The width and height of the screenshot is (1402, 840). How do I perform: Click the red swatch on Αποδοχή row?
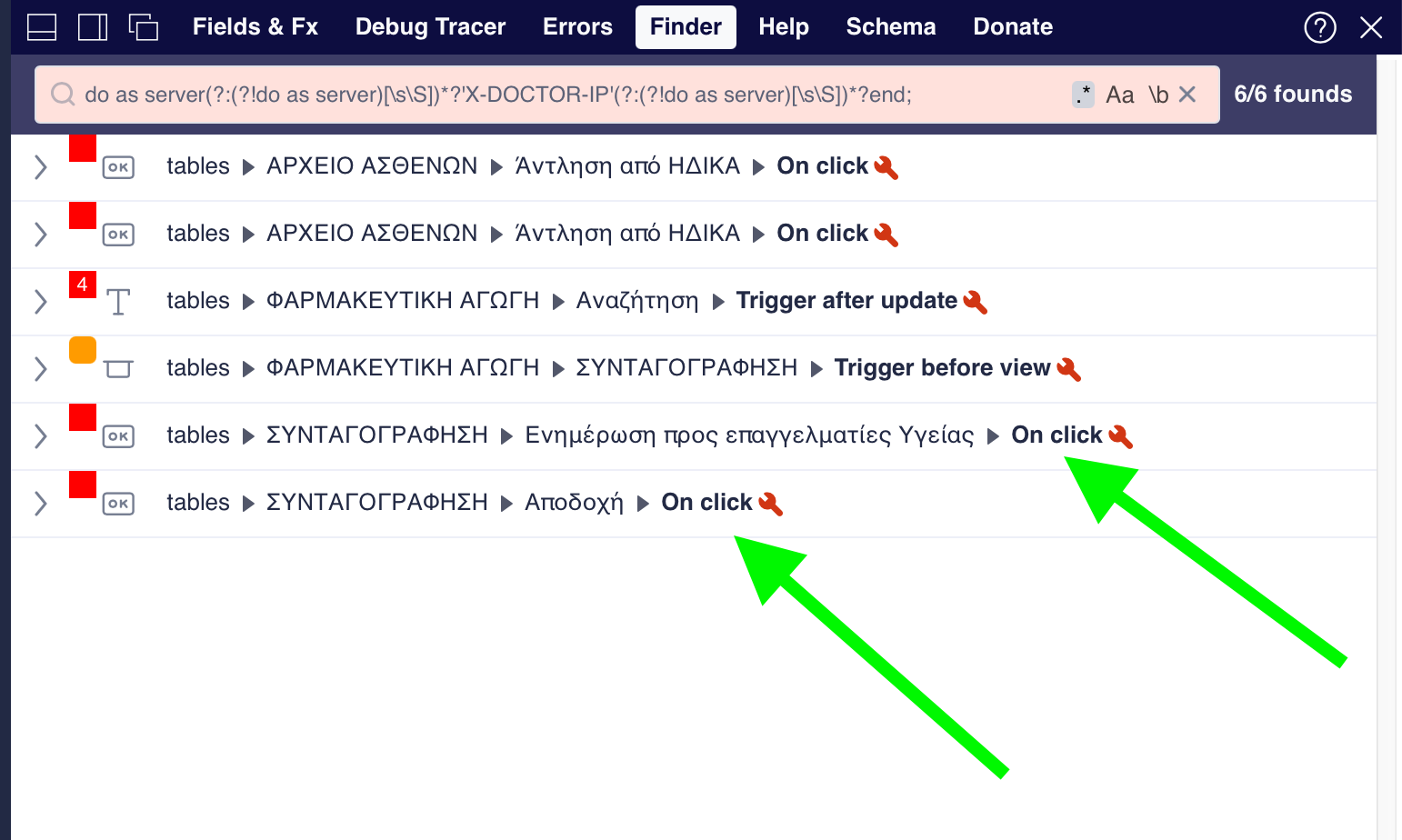coord(83,485)
